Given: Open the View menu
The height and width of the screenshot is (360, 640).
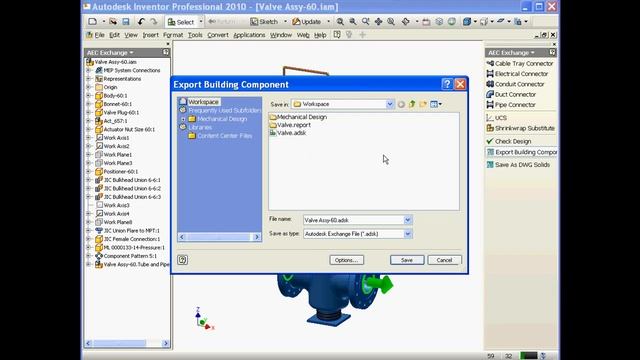Looking at the screenshot, I should (131, 35).
